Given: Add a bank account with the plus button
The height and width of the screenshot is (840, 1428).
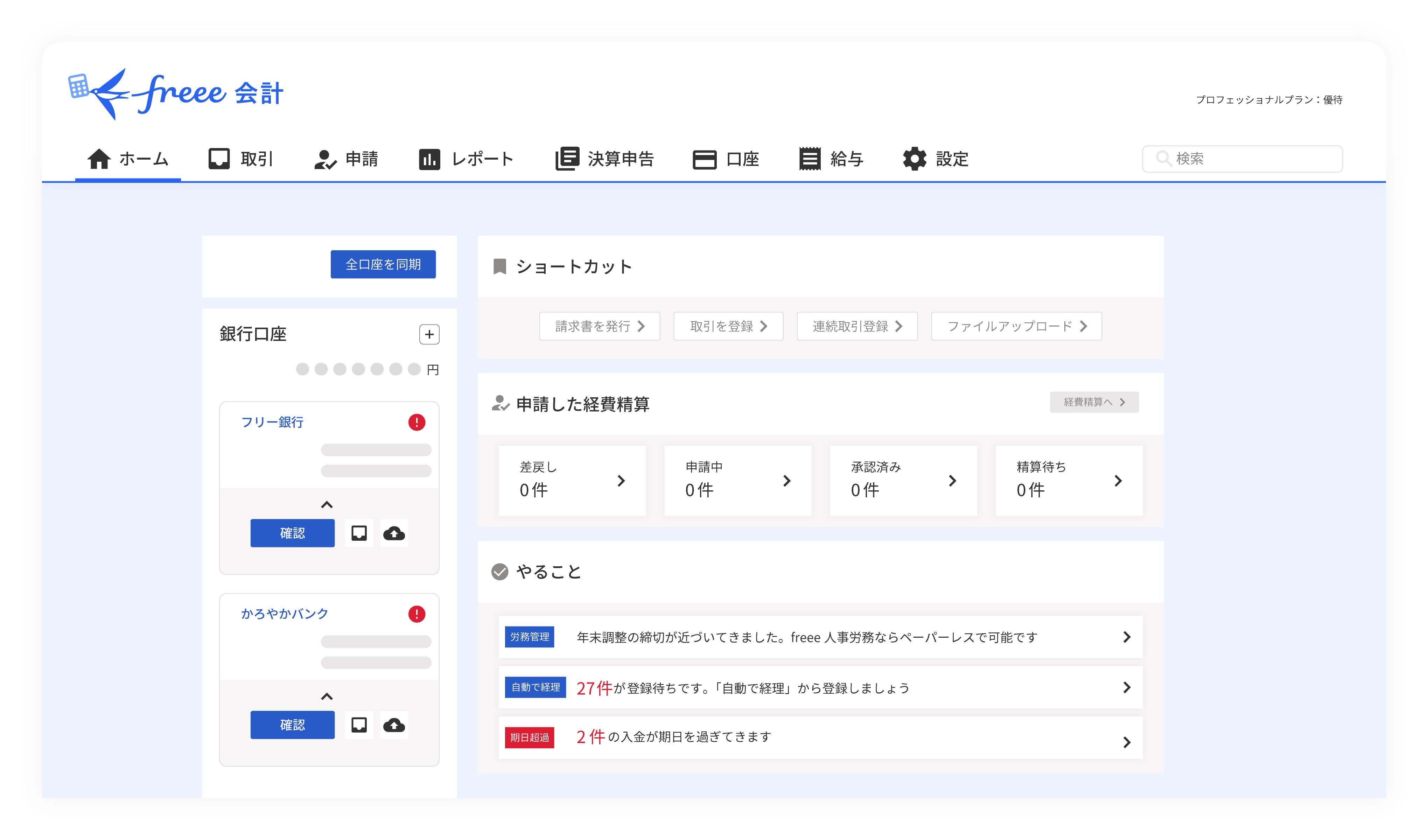Looking at the screenshot, I should pos(429,334).
